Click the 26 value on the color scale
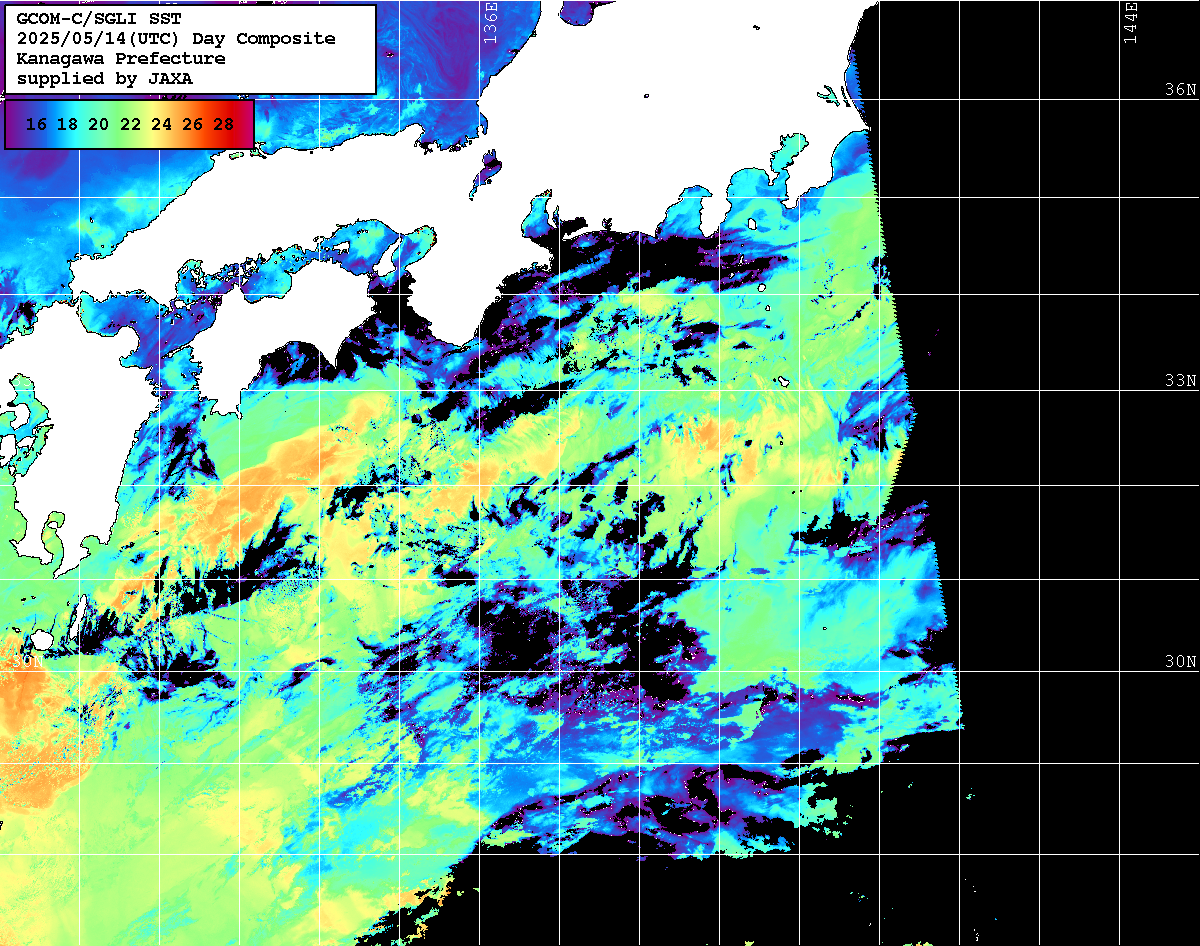The width and height of the screenshot is (1200, 946). pos(193,125)
